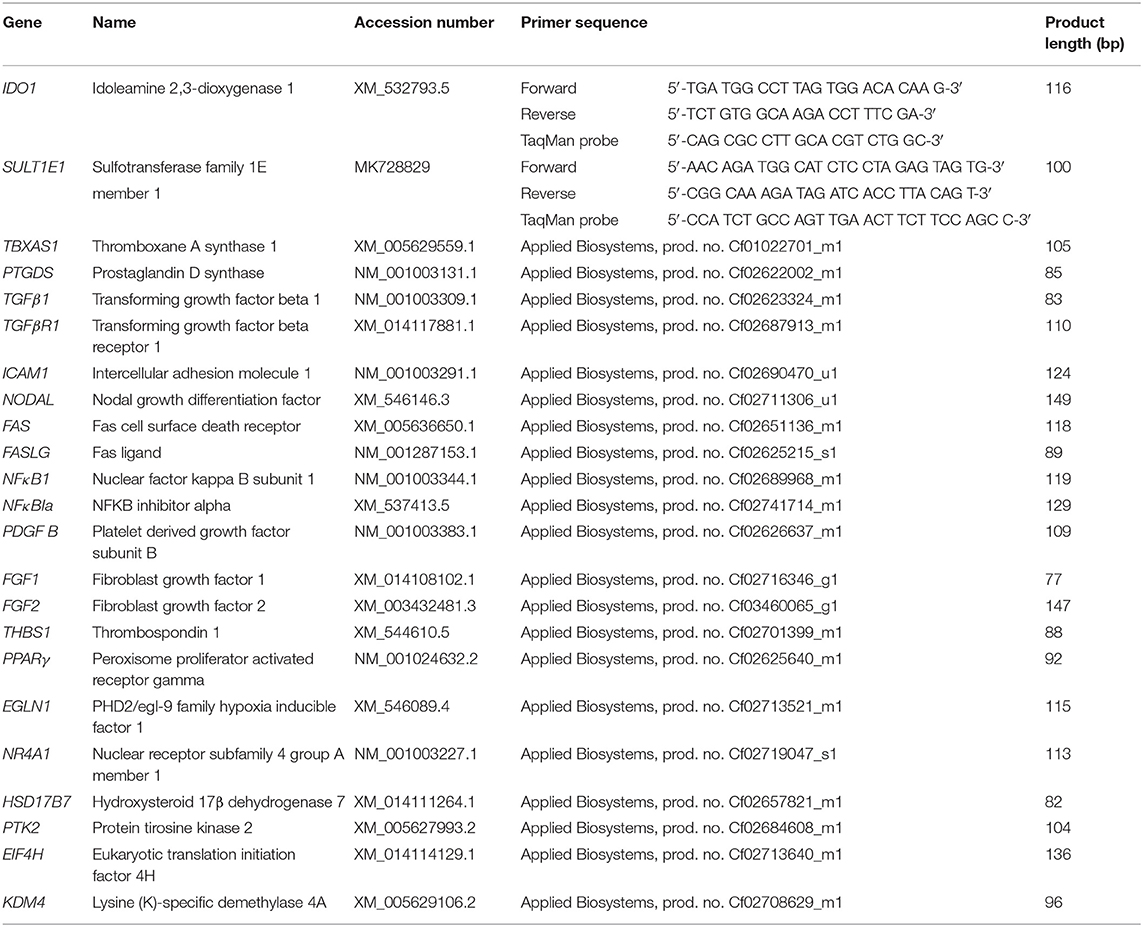
Task: Click accession MK728829
Action: (x=391, y=167)
